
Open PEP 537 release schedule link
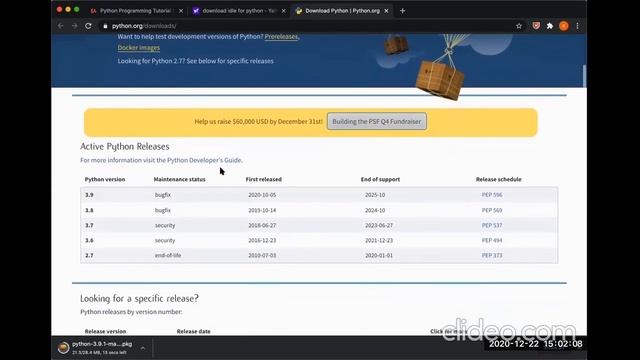coord(492,225)
